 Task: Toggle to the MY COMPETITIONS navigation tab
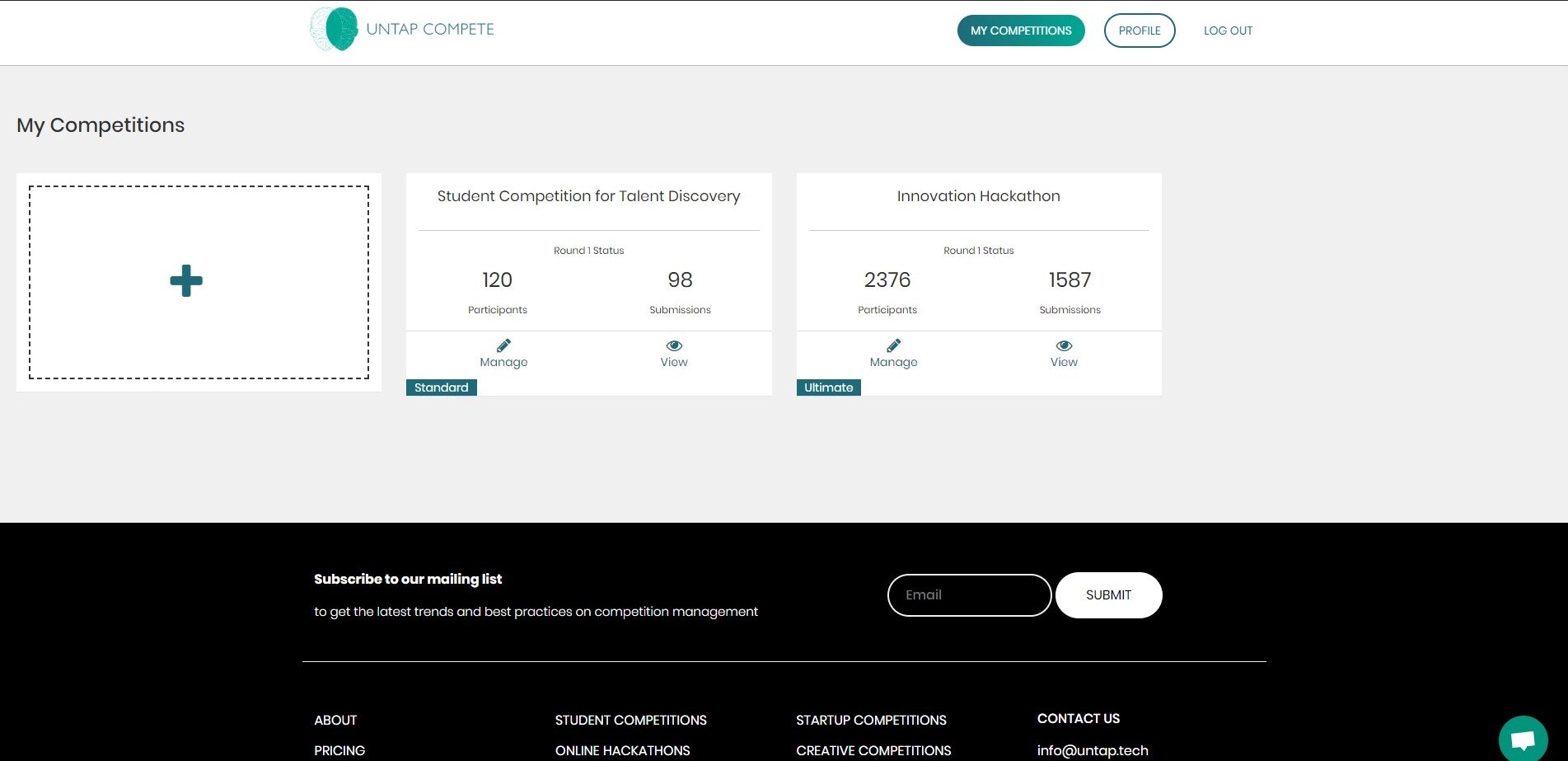click(x=1021, y=31)
